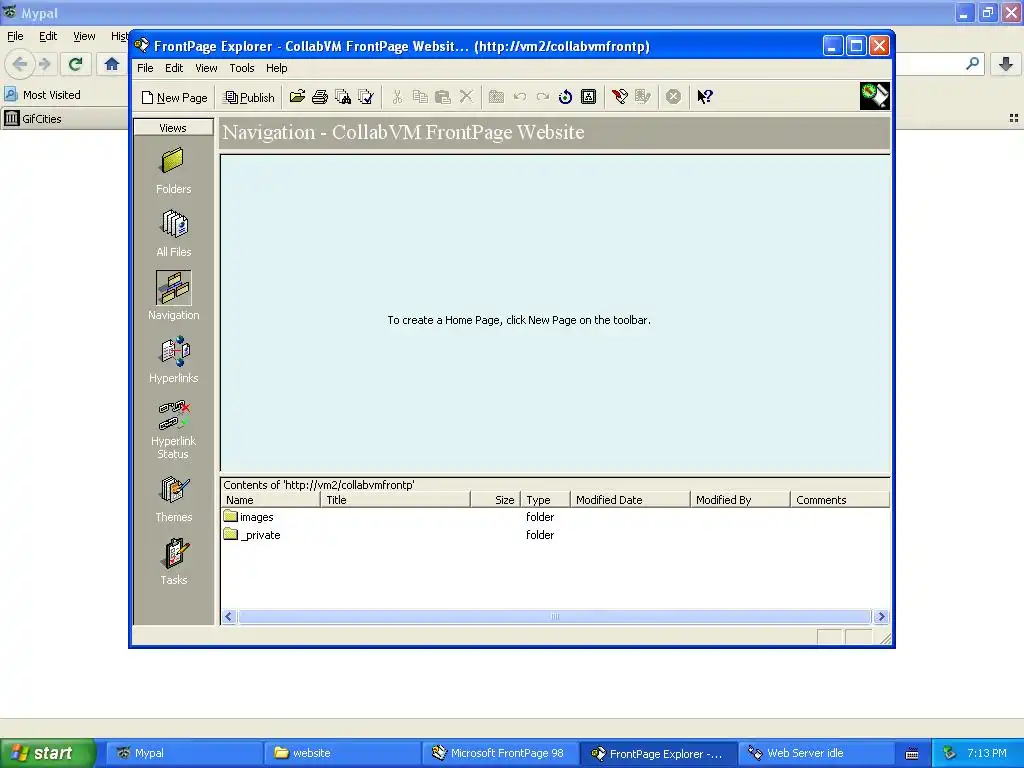
Task: Click the Help pointer question-mark icon
Action: pos(705,97)
